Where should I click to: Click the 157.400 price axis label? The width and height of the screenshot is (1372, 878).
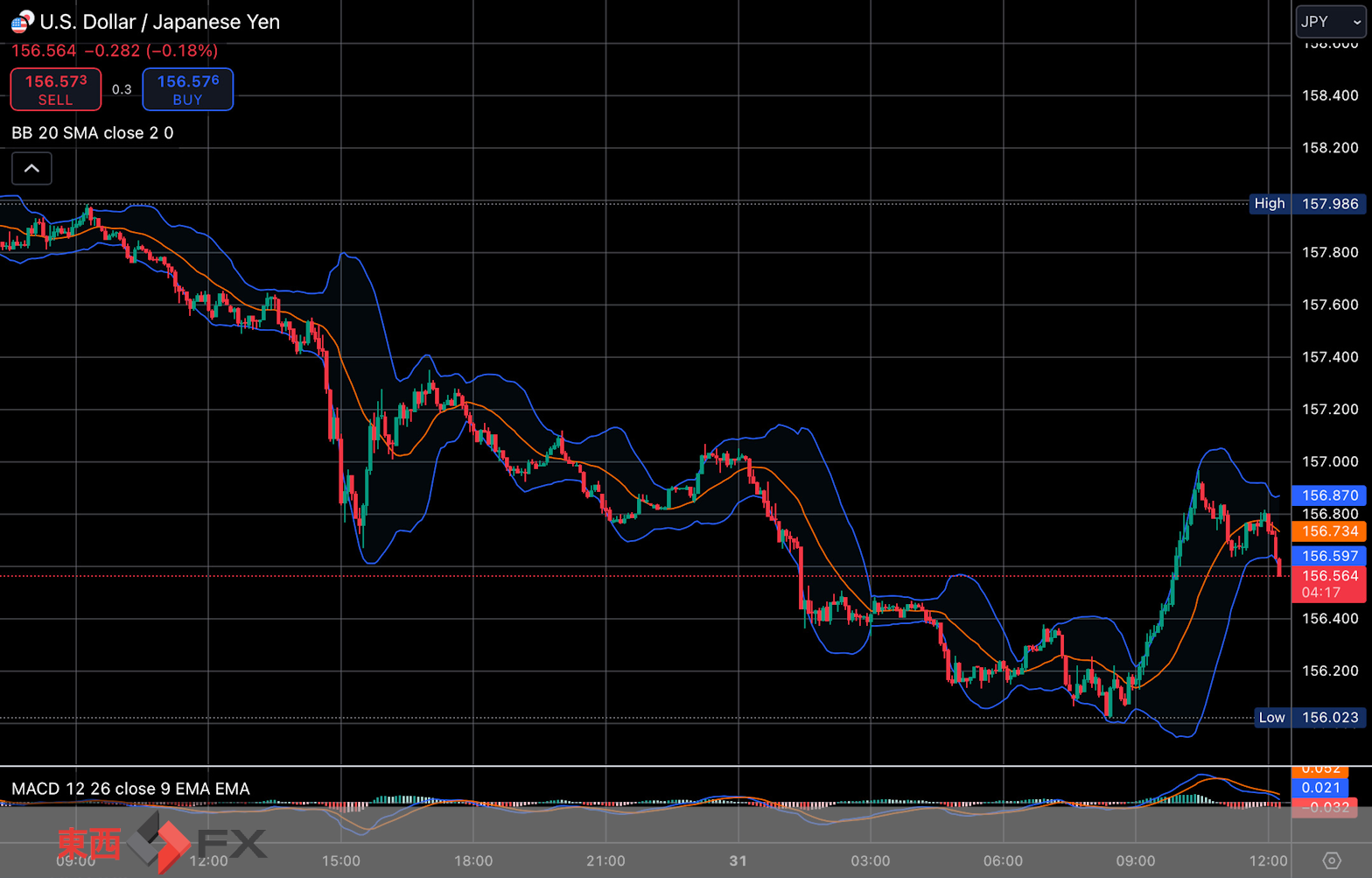click(x=1330, y=357)
